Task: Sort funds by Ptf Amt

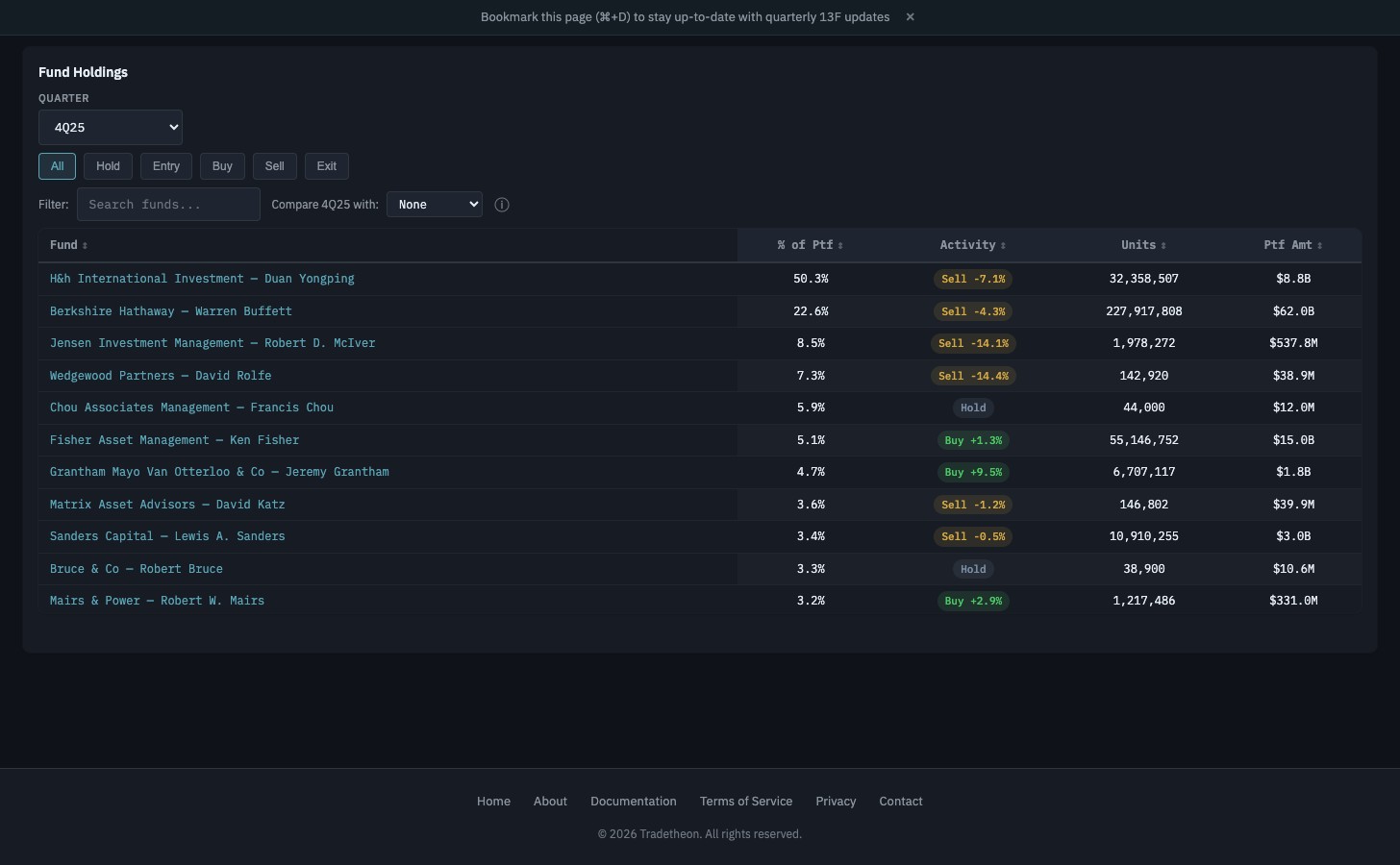Action: click(1291, 245)
